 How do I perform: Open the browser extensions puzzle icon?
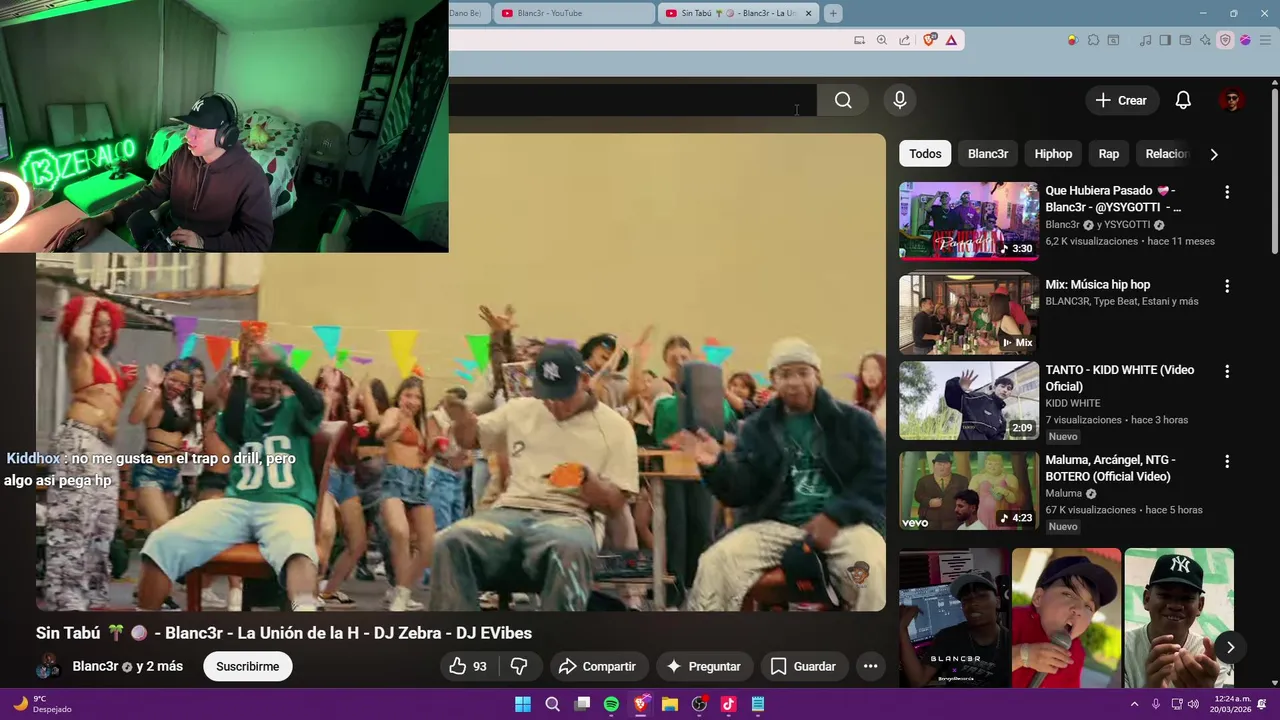point(1093,40)
